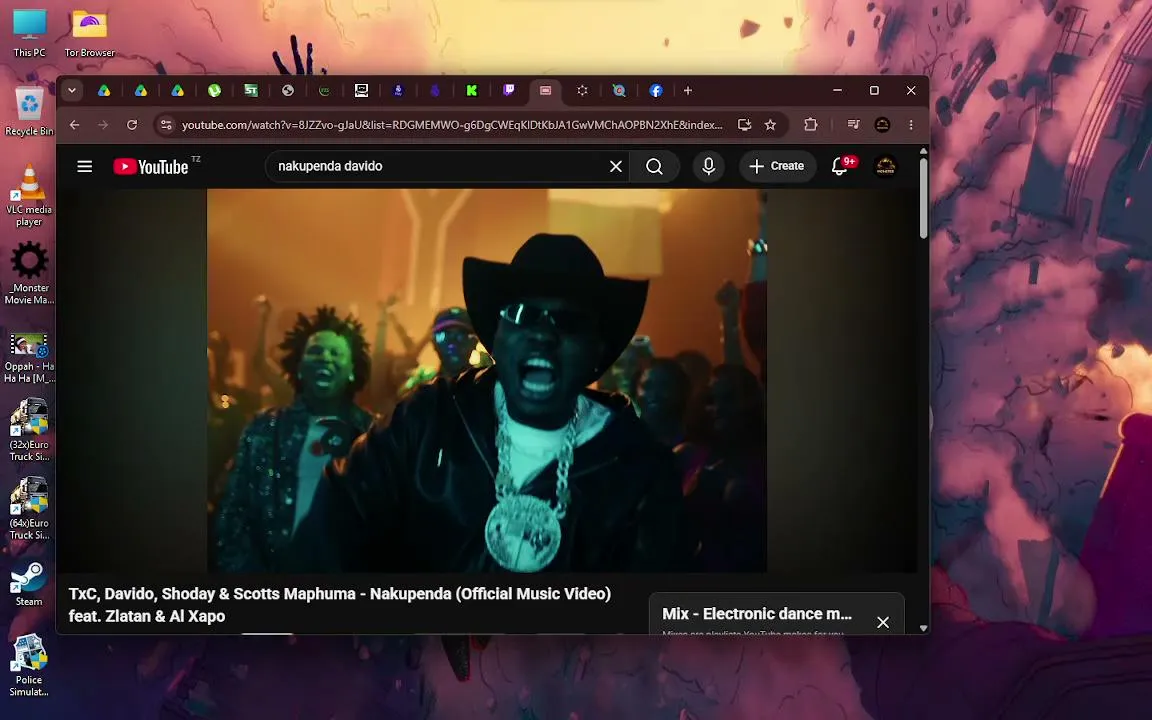Click the YouTube page URL in address bar
The height and width of the screenshot is (720, 1152).
pyautogui.click(x=452, y=125)
